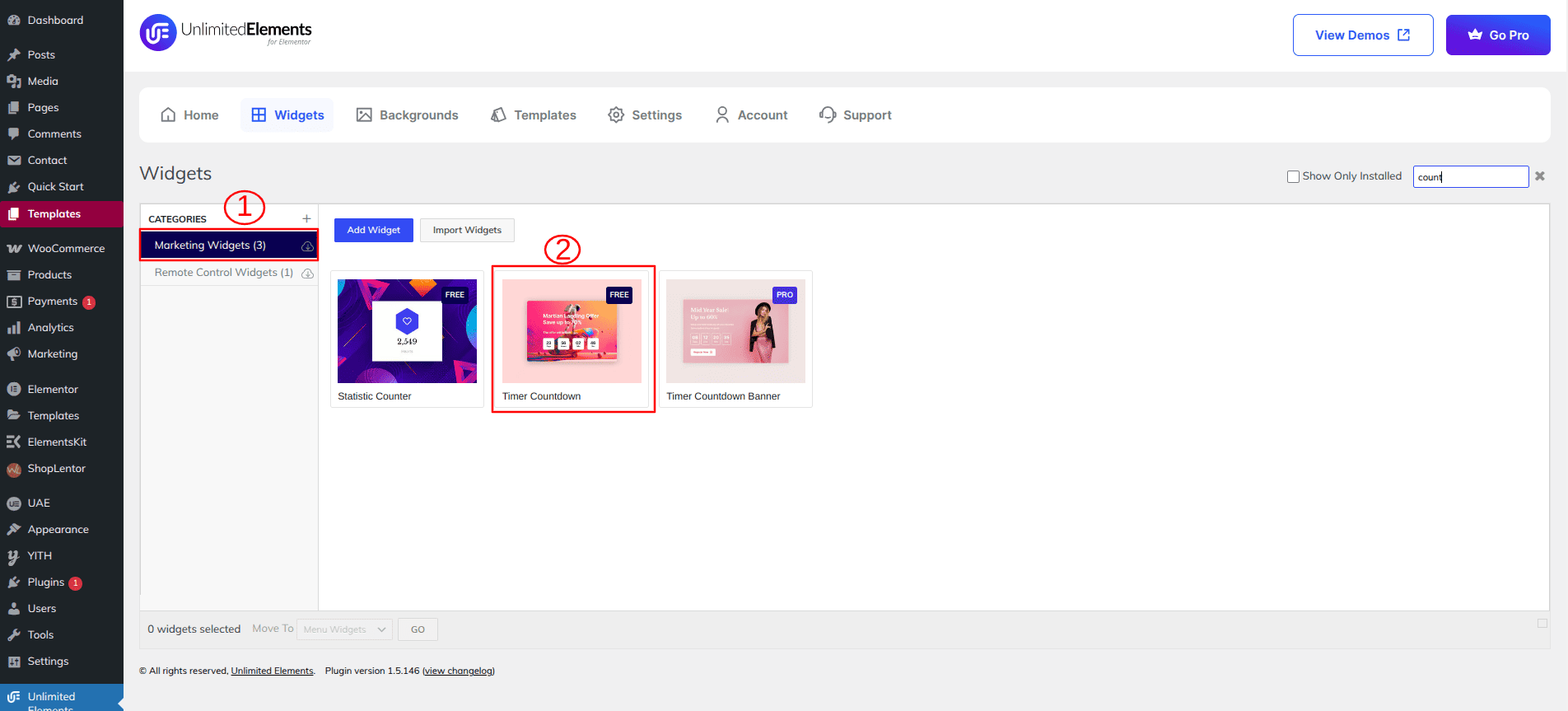1568x711 pixels.
Task: Open the Home tab
Action: (x=189, y=115)
